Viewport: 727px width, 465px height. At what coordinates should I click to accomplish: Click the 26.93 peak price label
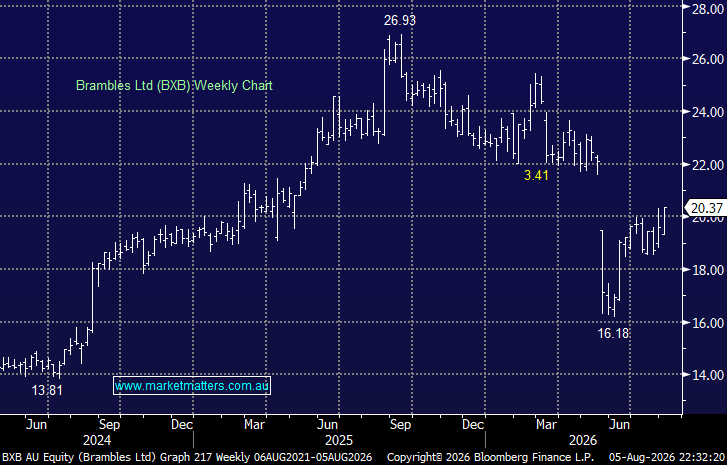coord(400,20)
